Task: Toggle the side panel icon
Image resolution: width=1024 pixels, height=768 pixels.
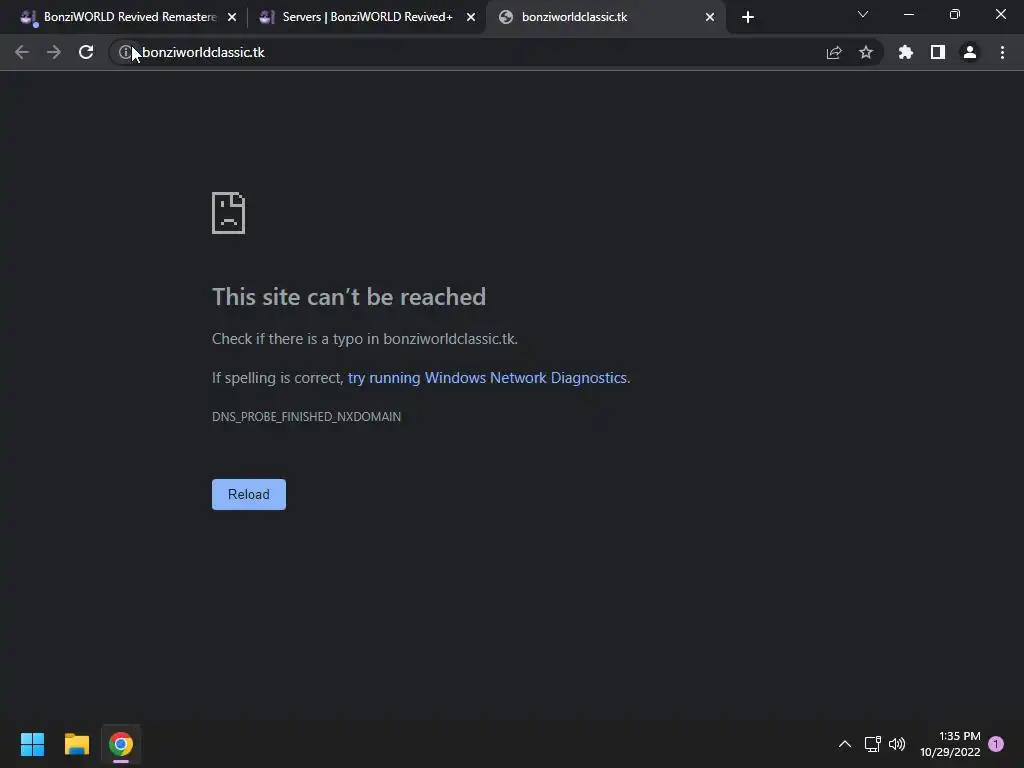Action: click(x=938, y=52)
